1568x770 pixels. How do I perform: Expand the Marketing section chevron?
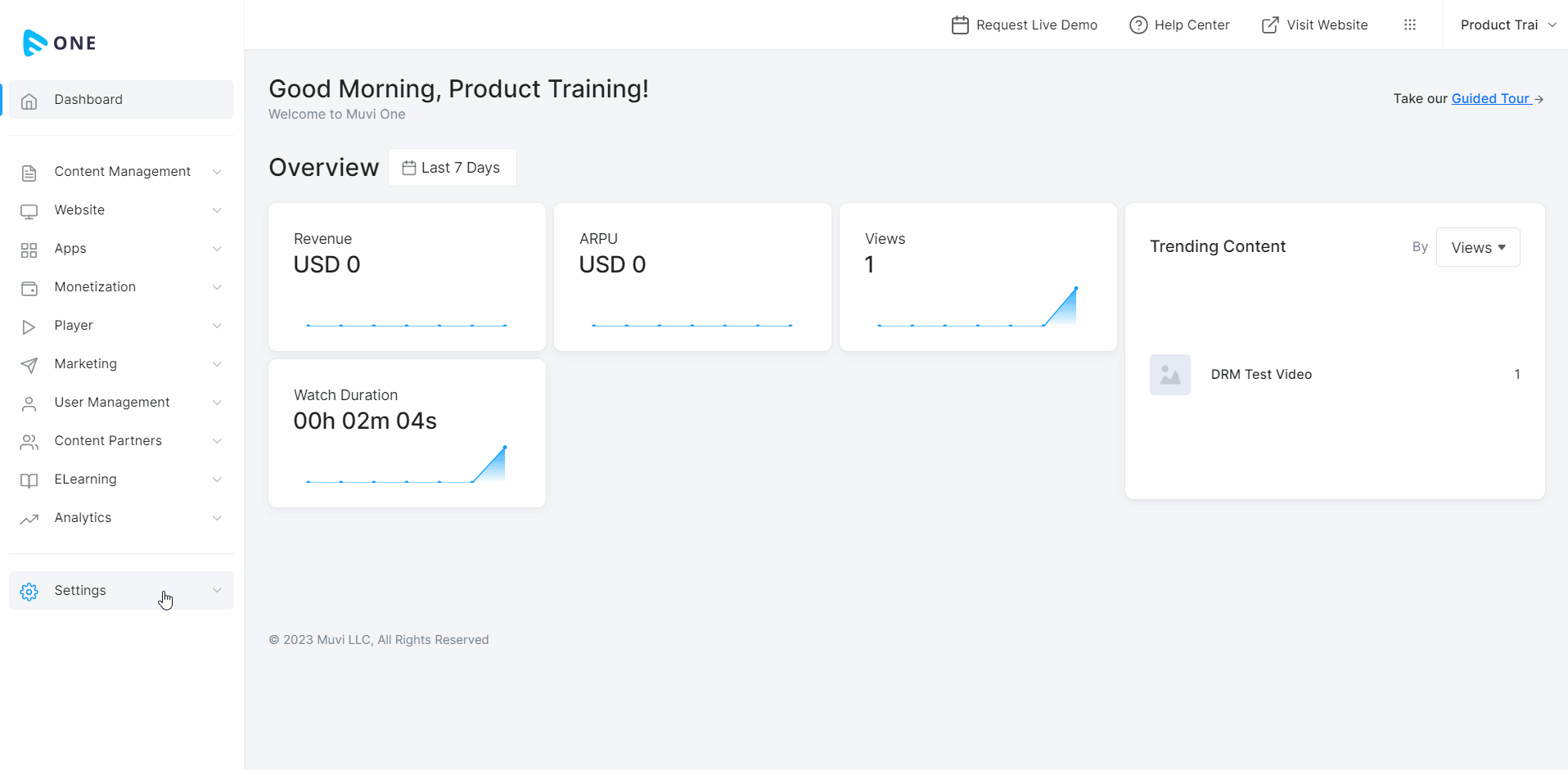217,364
